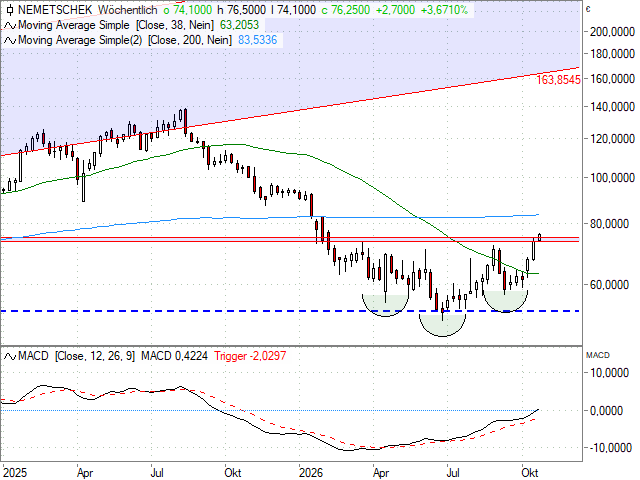Click the 140,0000 price axis label

pyautogui.click(x=612, y=107)
